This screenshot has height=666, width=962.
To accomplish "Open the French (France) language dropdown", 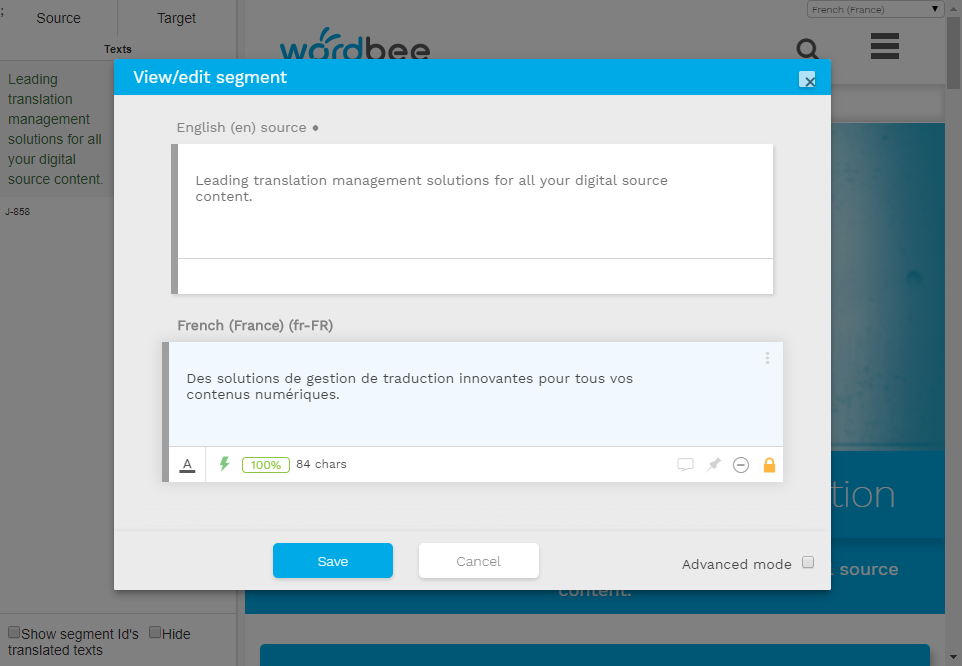I will [x=876, y=9].
